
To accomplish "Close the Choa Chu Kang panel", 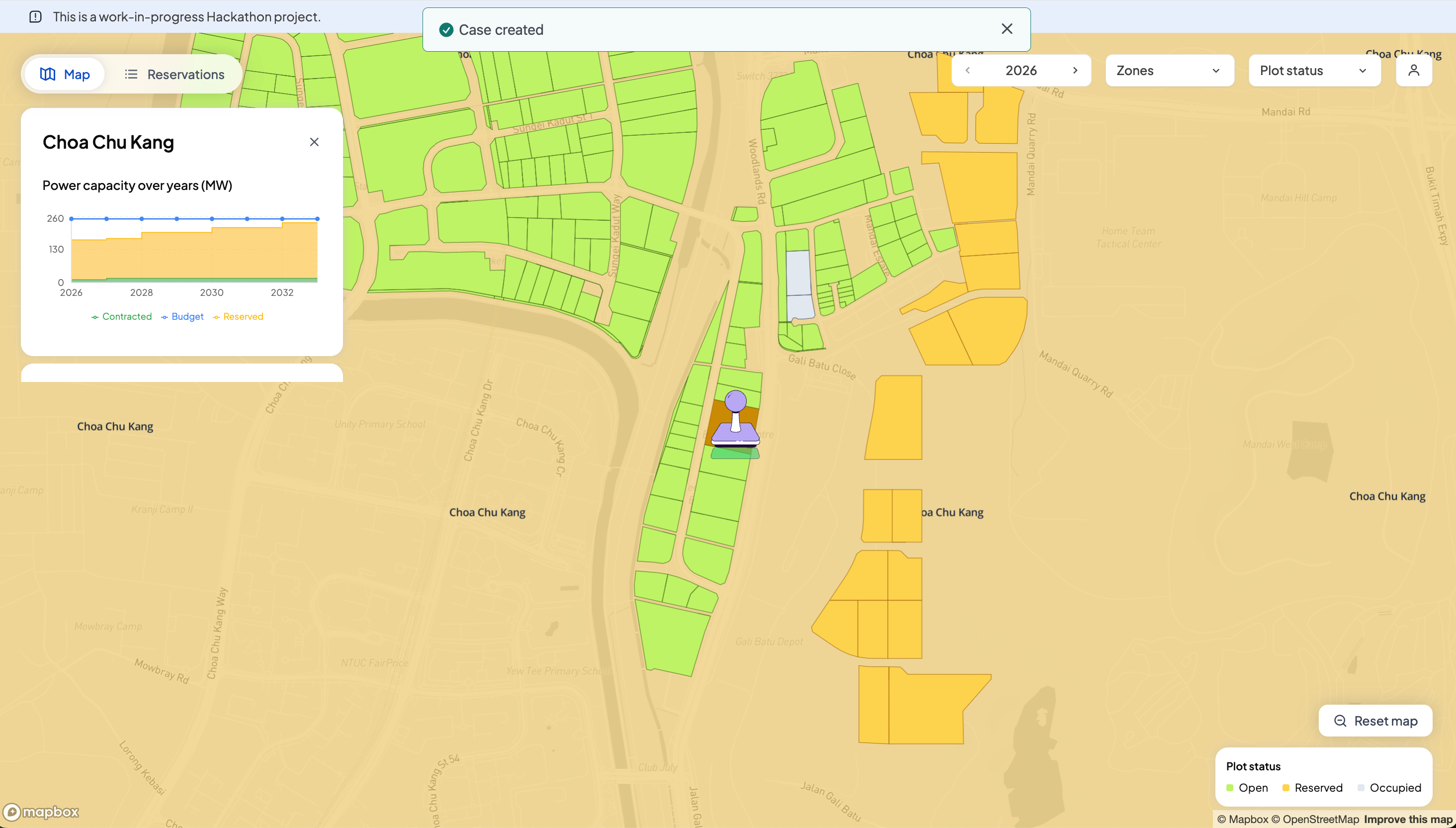I will [314, 142].
